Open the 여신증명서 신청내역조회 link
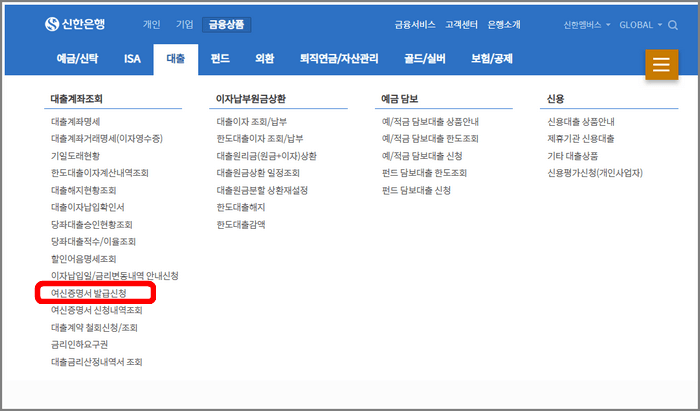This screenshot has width=700, height=411. [96, 310]
